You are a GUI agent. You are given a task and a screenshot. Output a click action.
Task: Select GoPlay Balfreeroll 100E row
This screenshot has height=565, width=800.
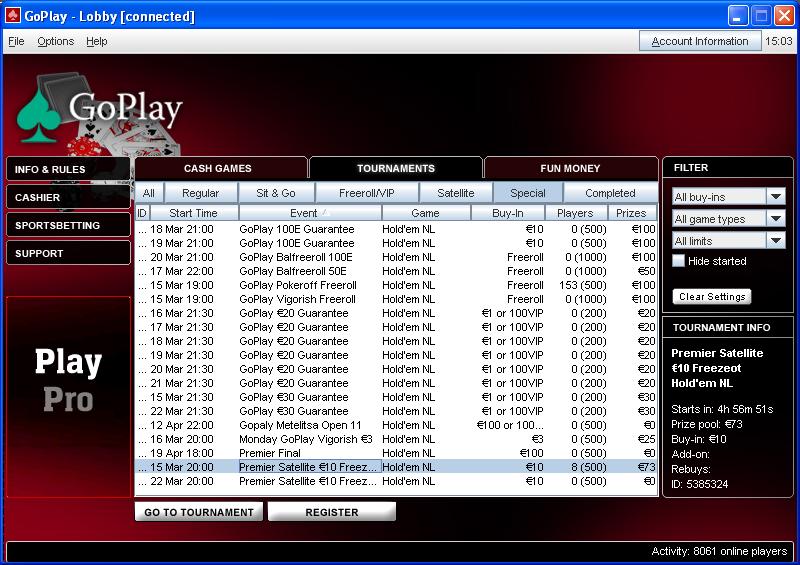[396, 257]
